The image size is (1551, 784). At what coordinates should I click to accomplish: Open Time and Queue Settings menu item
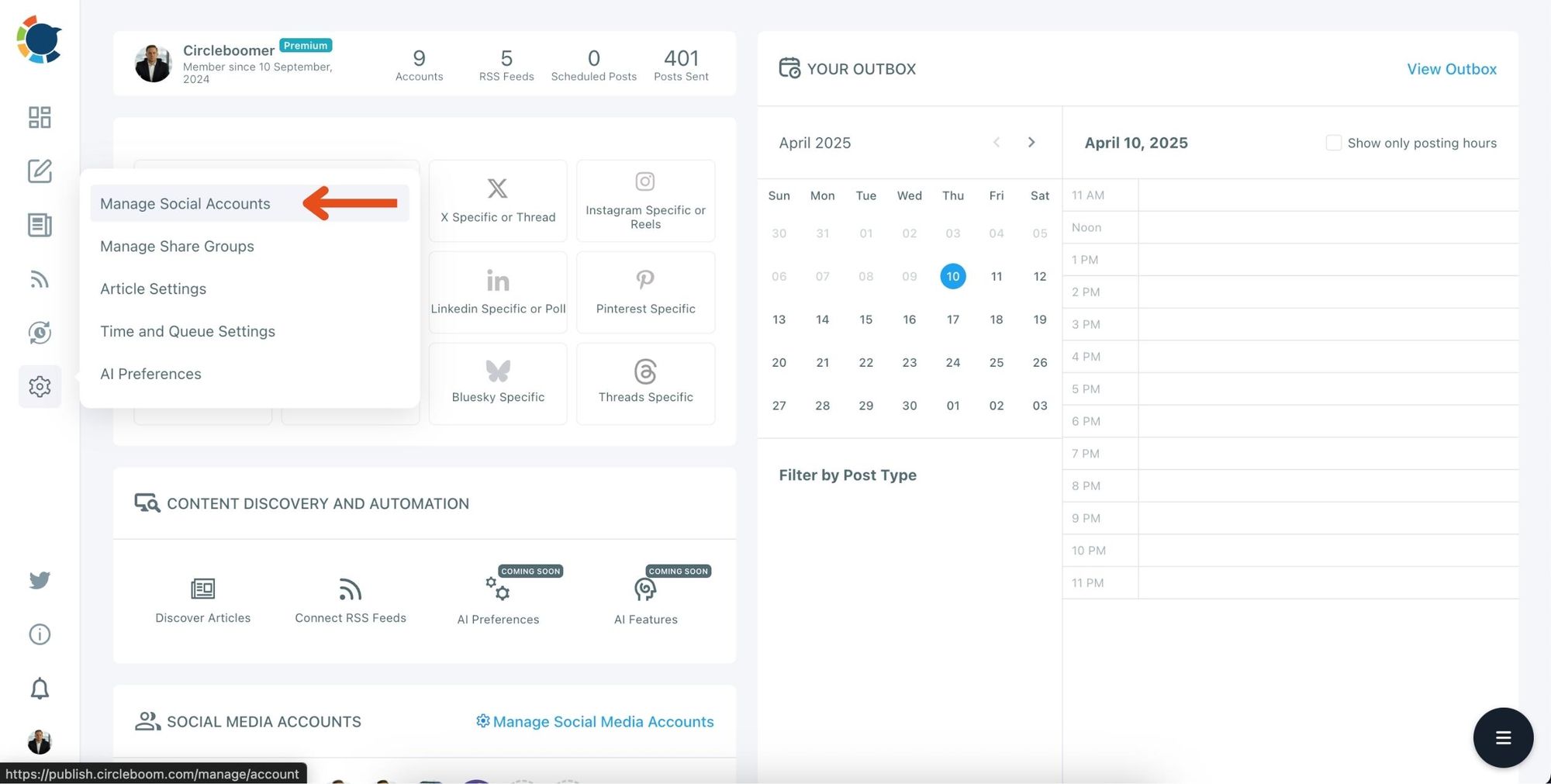coord(188,331)
